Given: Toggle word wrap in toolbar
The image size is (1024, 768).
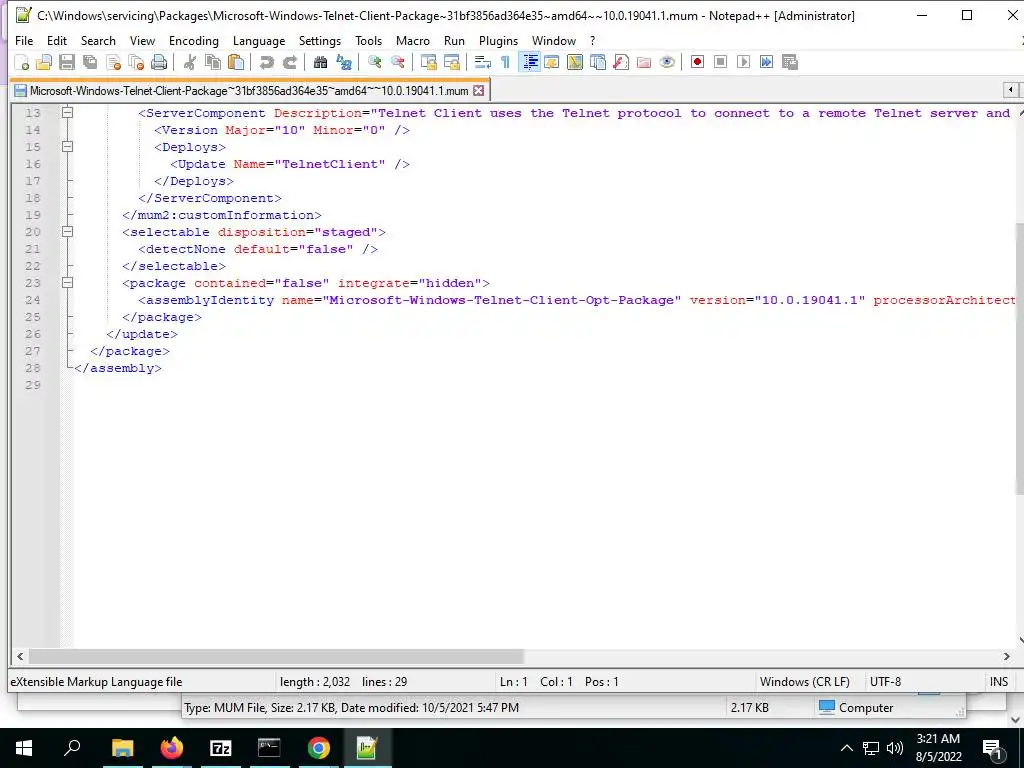Looking at the screenshot, I should coord(483,62).
